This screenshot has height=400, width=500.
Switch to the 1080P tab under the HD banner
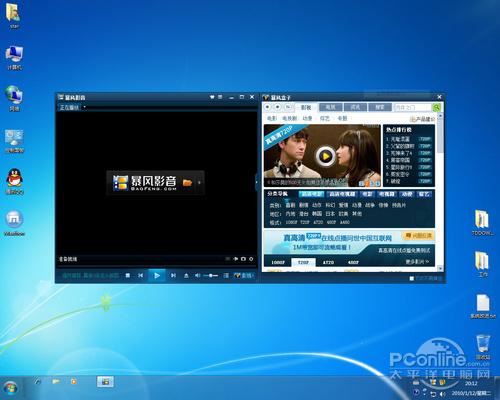pyautogui.click(x=278, y=262)
